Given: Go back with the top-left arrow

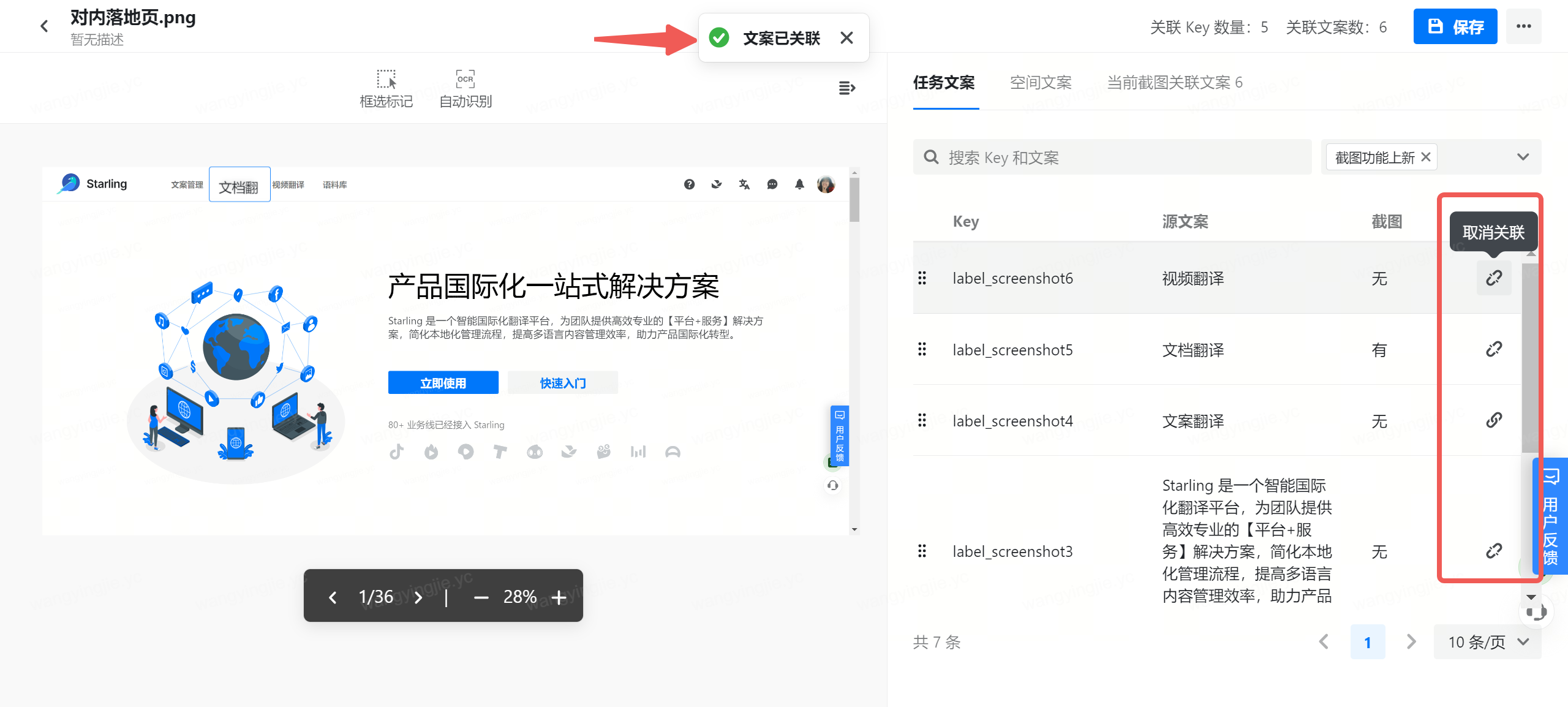Looking at the screenshot, I should click(x=44, y=26).
